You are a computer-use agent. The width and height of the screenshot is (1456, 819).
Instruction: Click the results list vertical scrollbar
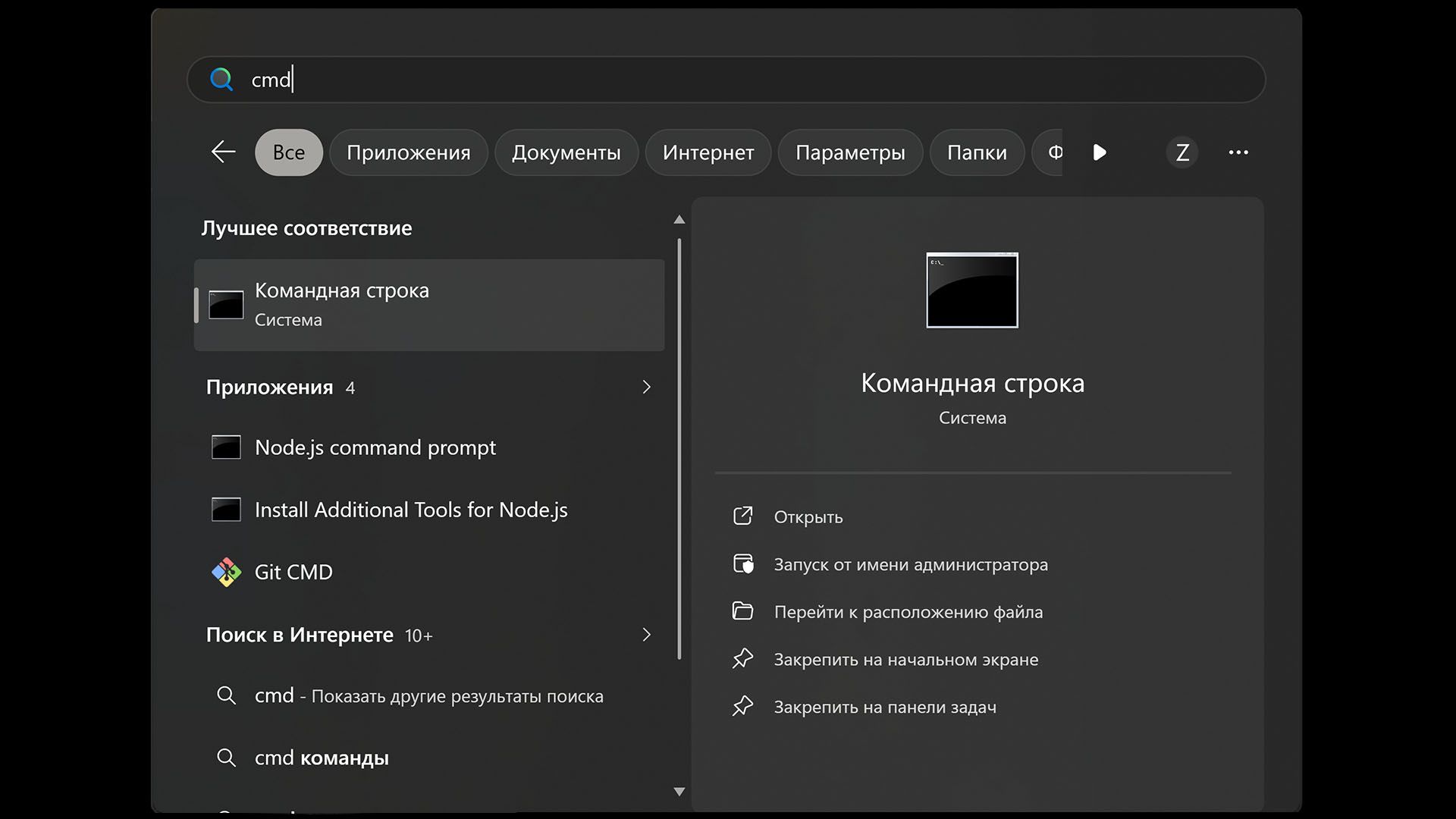click(x=679, y=447)
